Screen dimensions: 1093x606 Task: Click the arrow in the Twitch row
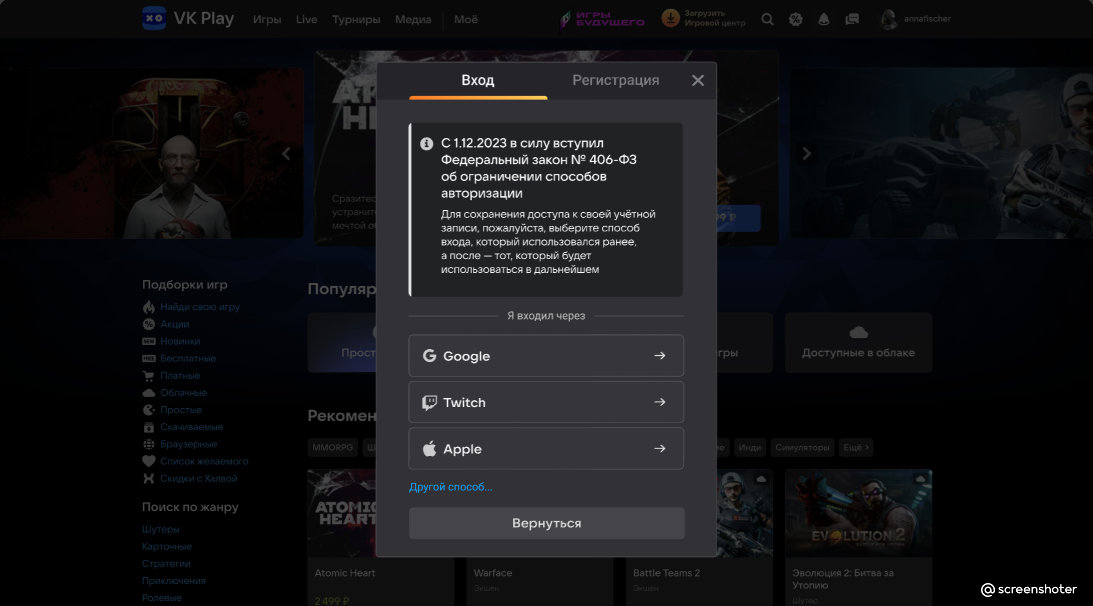click(x=659, y=402)
